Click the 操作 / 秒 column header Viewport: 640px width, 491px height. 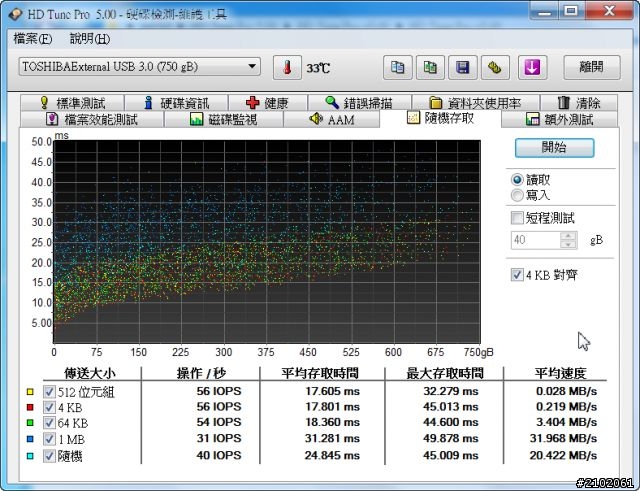(x=201, y=373)
